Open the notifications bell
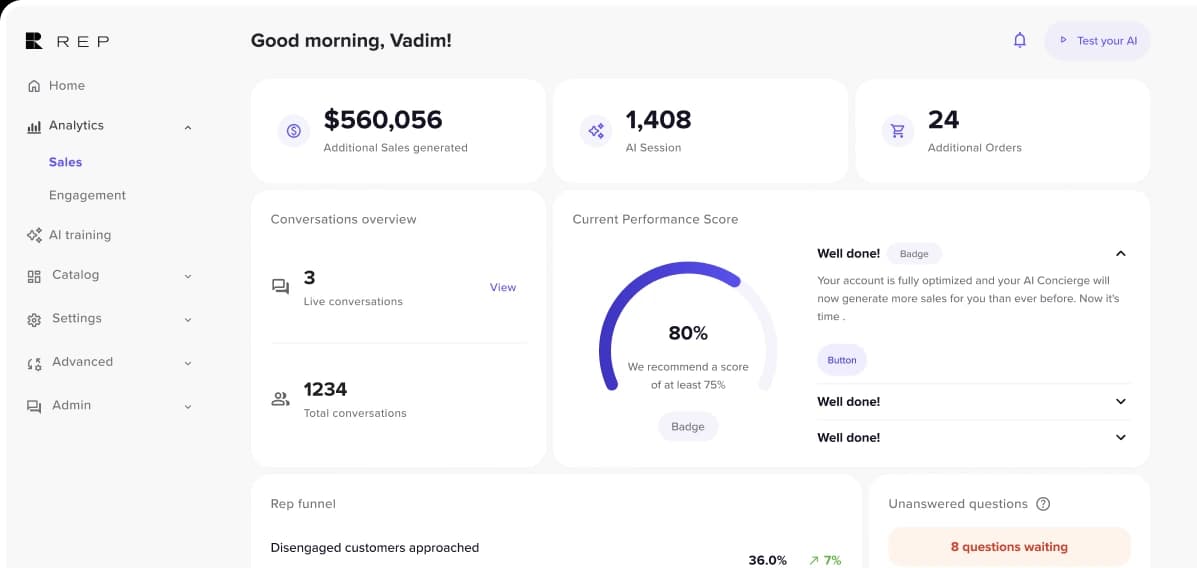 pos(1019,40)
